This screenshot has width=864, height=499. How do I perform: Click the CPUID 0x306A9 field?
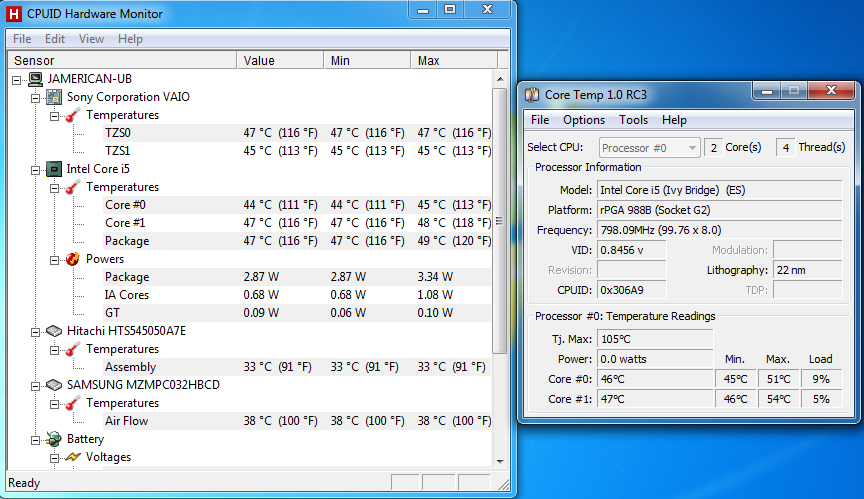click(631, 290)
